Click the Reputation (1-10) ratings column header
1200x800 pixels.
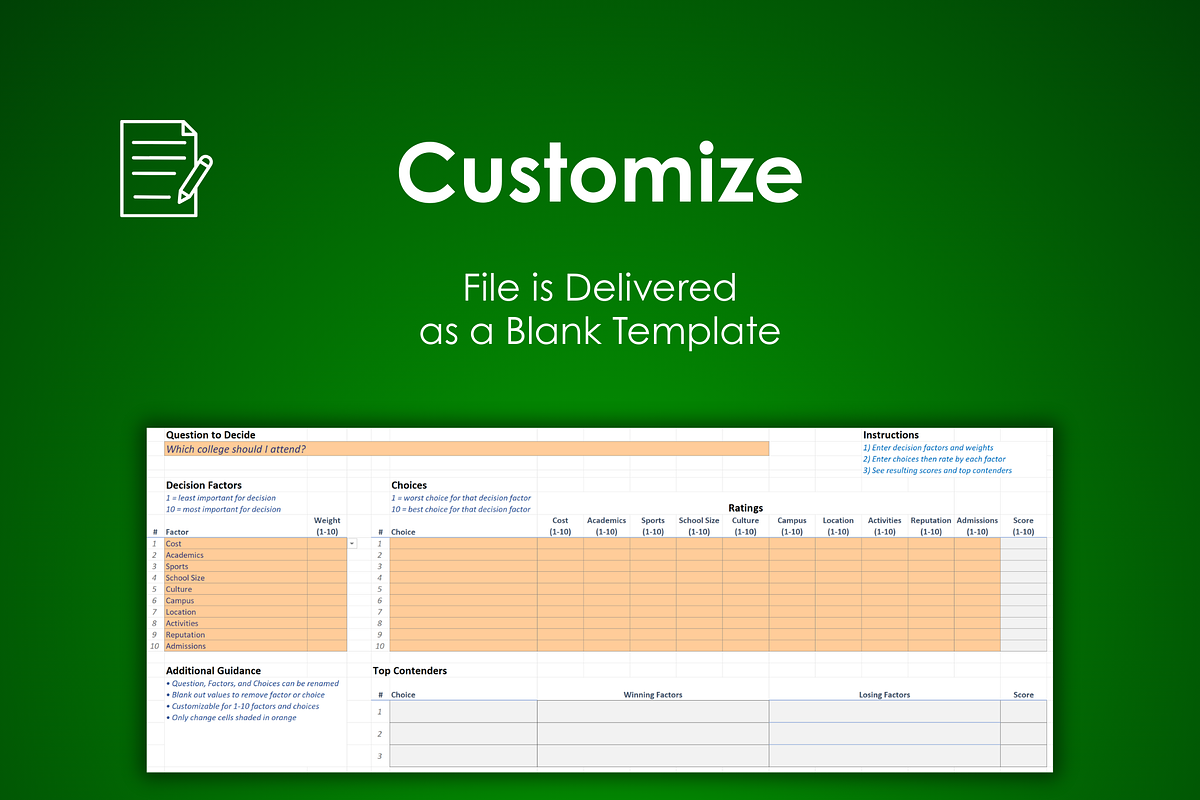pos(931,526)
